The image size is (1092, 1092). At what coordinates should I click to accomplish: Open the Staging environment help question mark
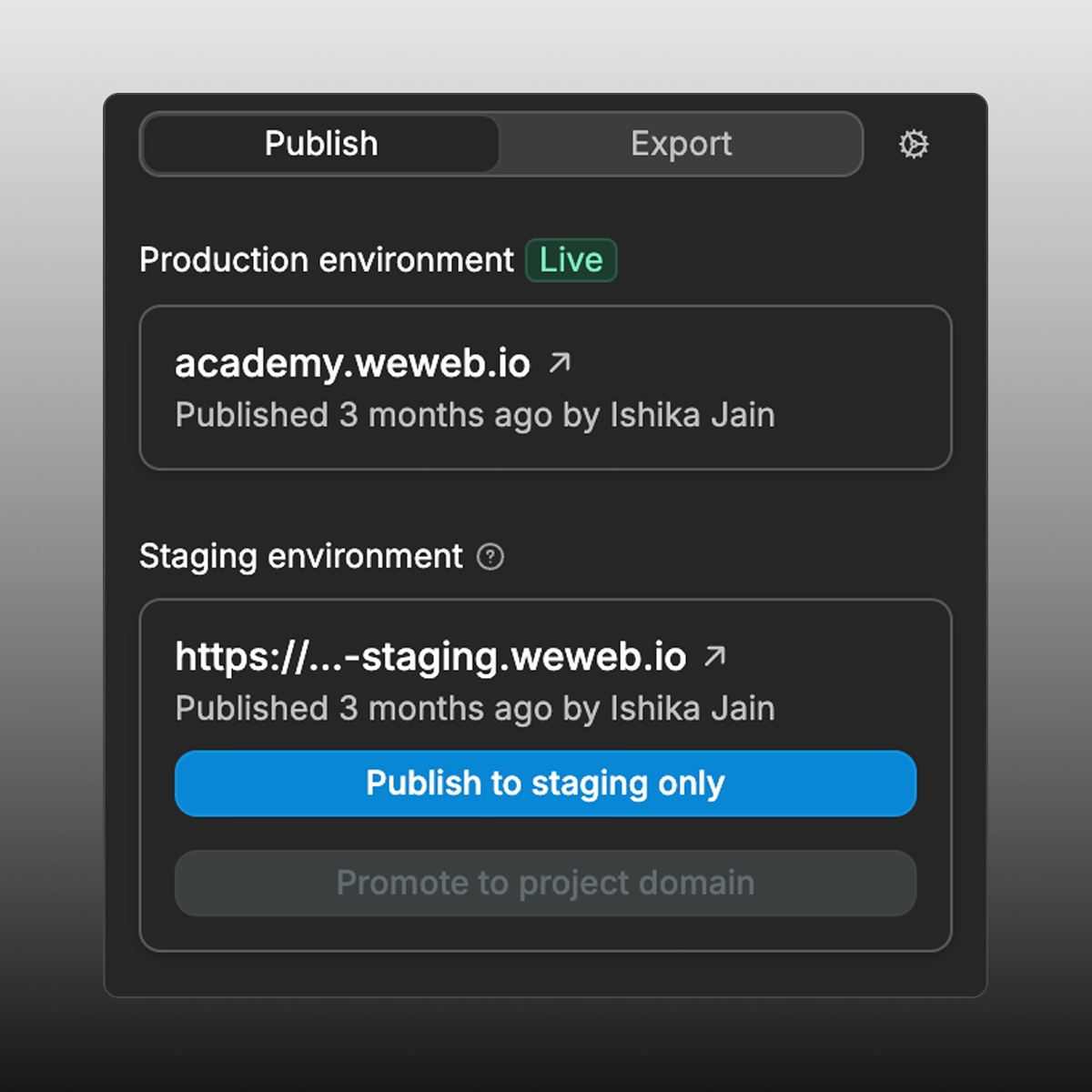[490, 557]
